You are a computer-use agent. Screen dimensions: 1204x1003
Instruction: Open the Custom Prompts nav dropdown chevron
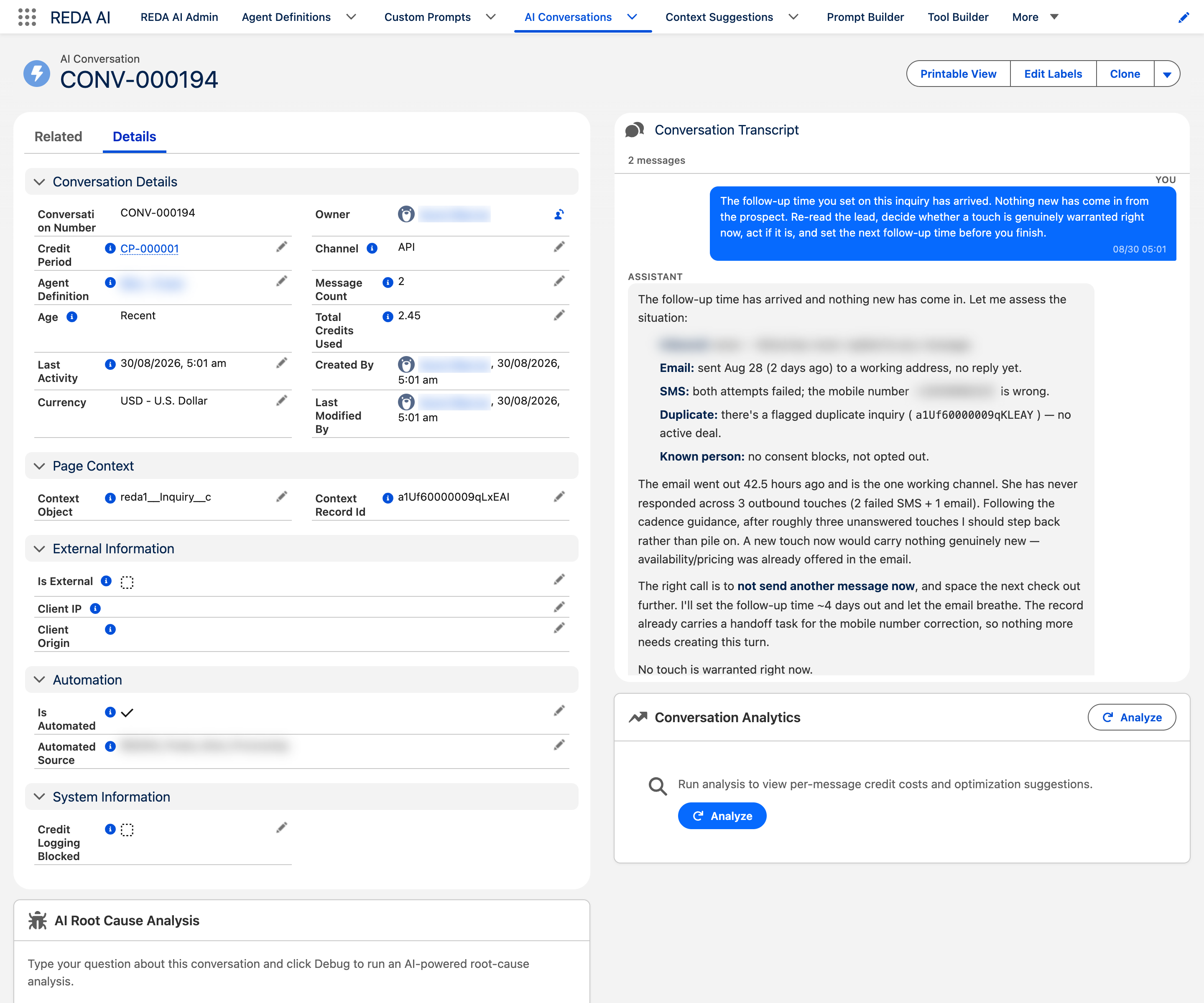click(x=491, y=17)
